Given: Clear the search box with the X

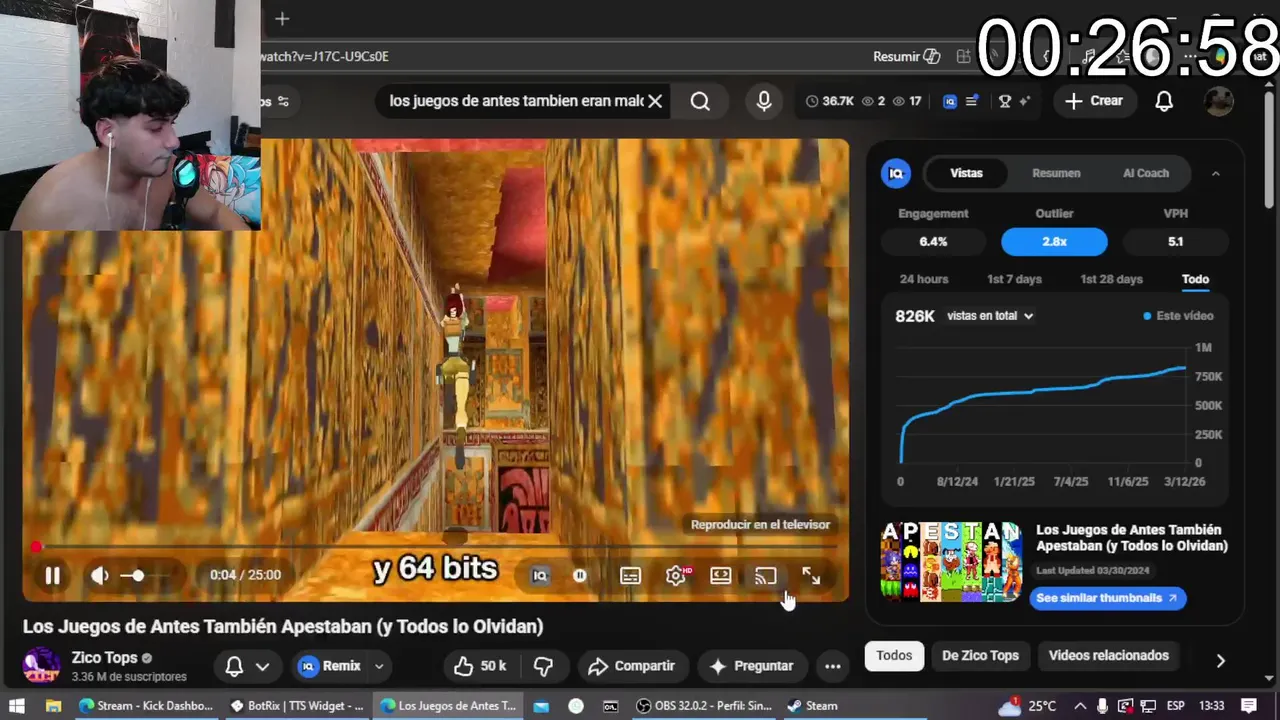Looking at the screenshot, I should click(655, 101).
